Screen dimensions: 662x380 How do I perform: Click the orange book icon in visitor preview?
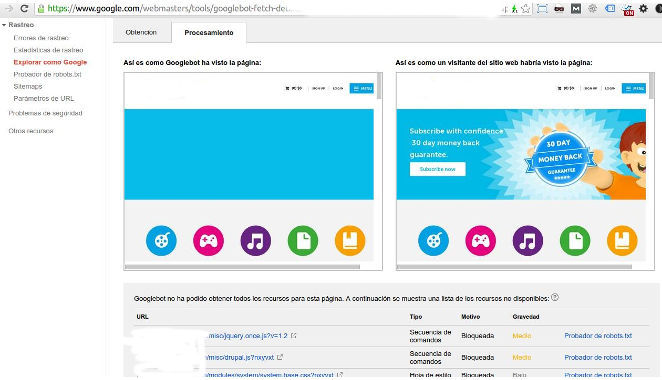[x=622, y=241]
